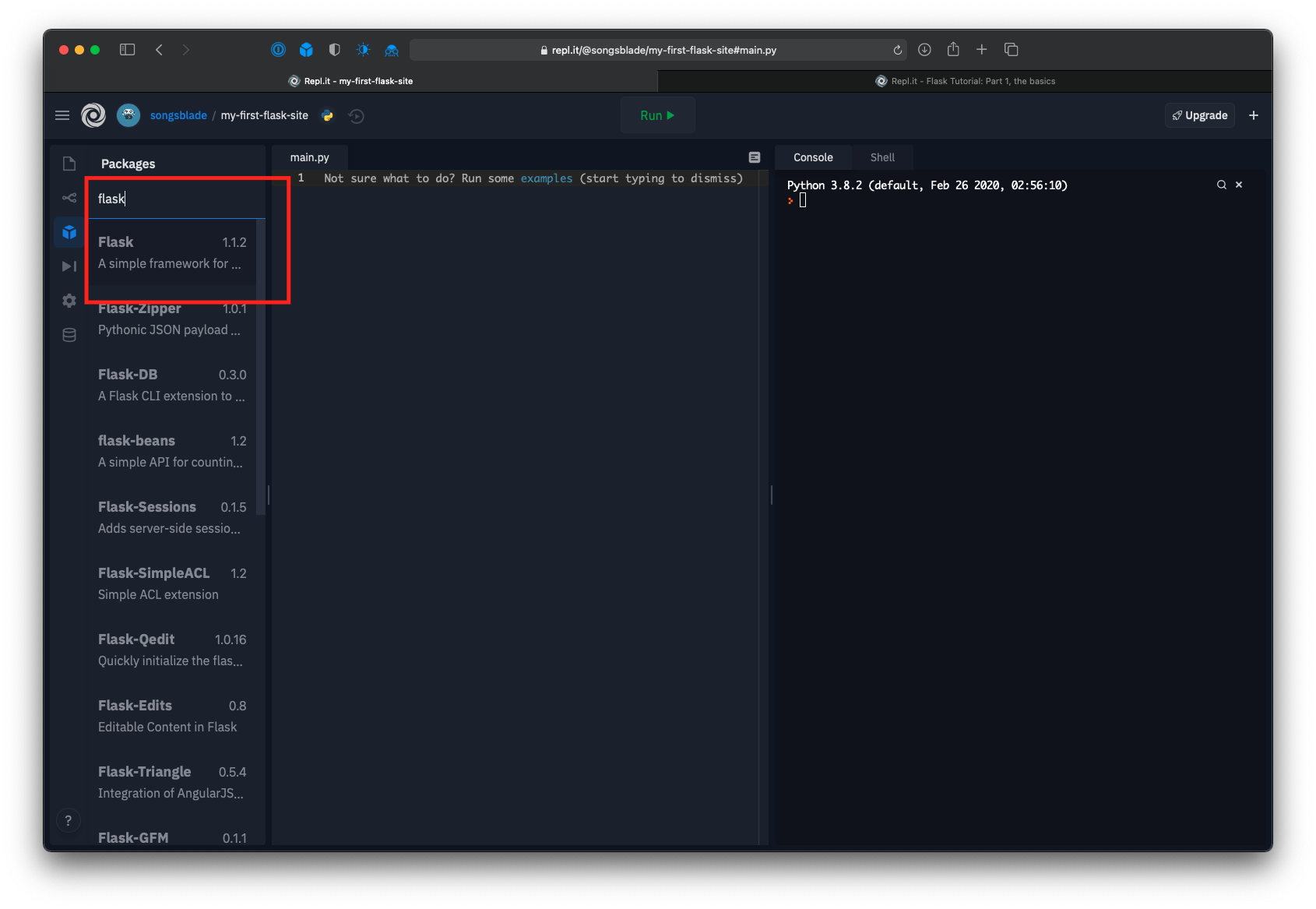Click the my-first-flask-site repl name

265,115
